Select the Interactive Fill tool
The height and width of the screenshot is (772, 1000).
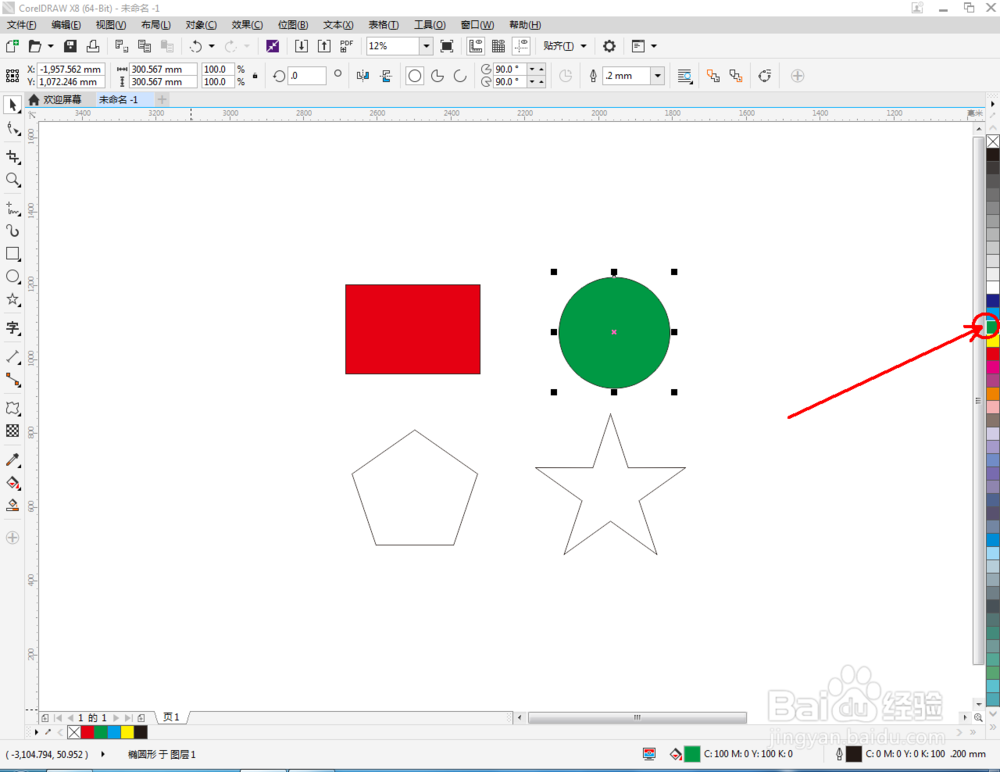pyautogui.click(x=13, y=483)
